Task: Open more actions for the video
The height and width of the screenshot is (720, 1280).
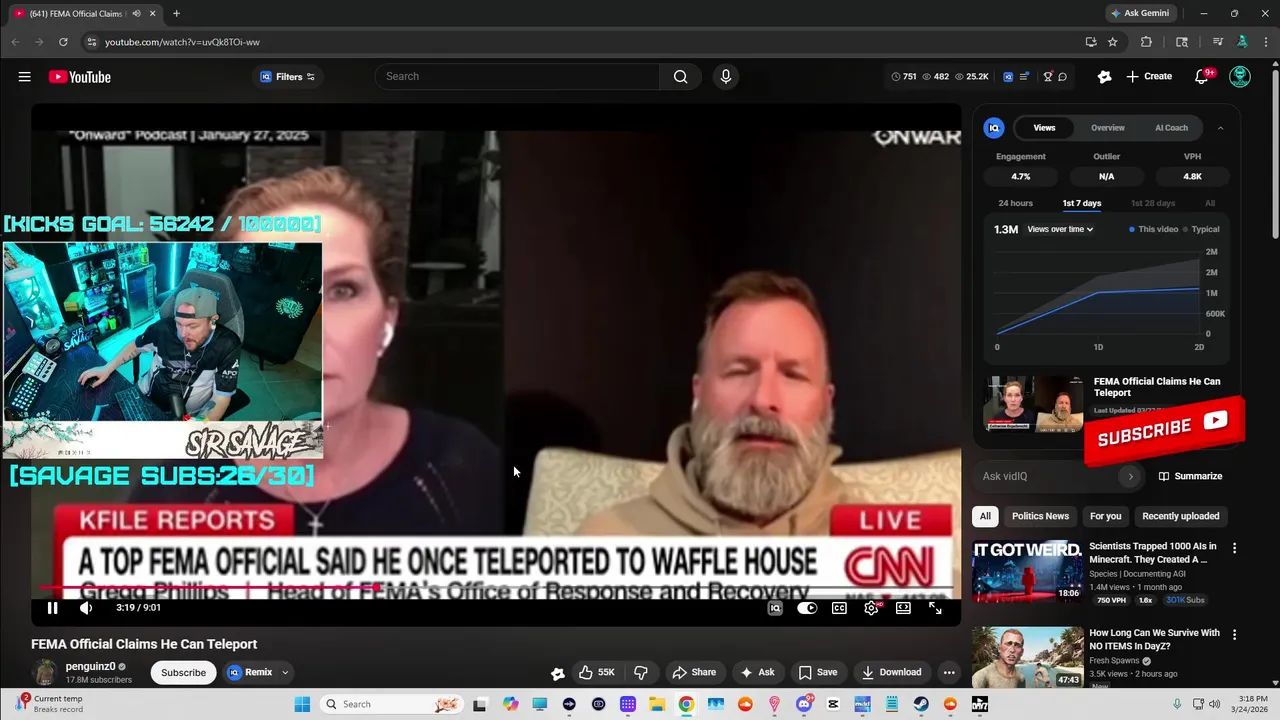Action: (949, 672)
